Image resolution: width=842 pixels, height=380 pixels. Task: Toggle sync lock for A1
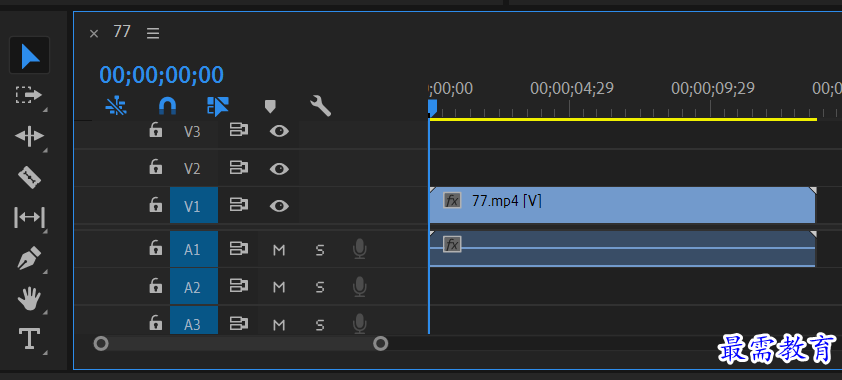[239, 249]
